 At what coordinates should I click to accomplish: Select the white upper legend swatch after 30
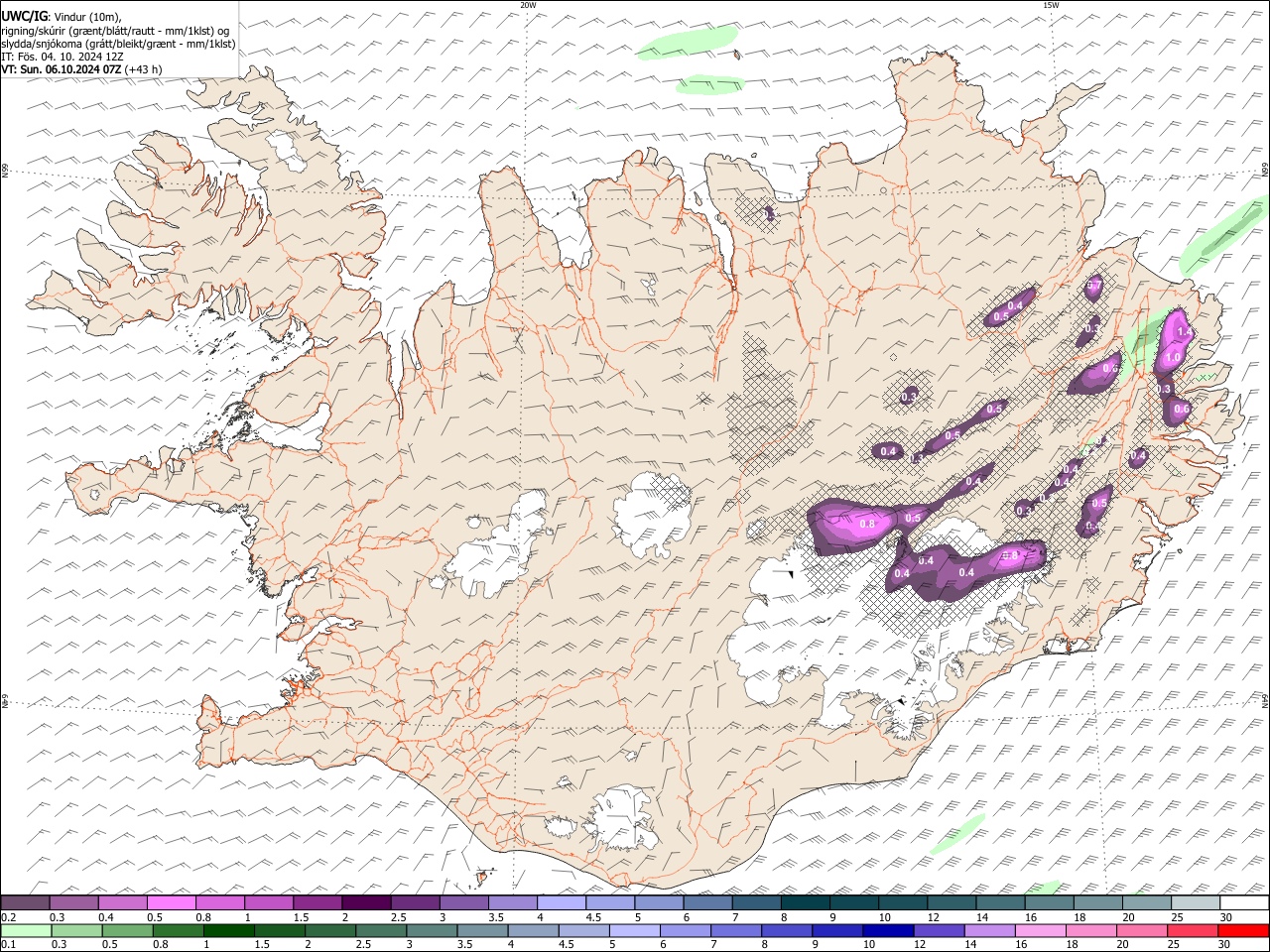point(1244,902)
